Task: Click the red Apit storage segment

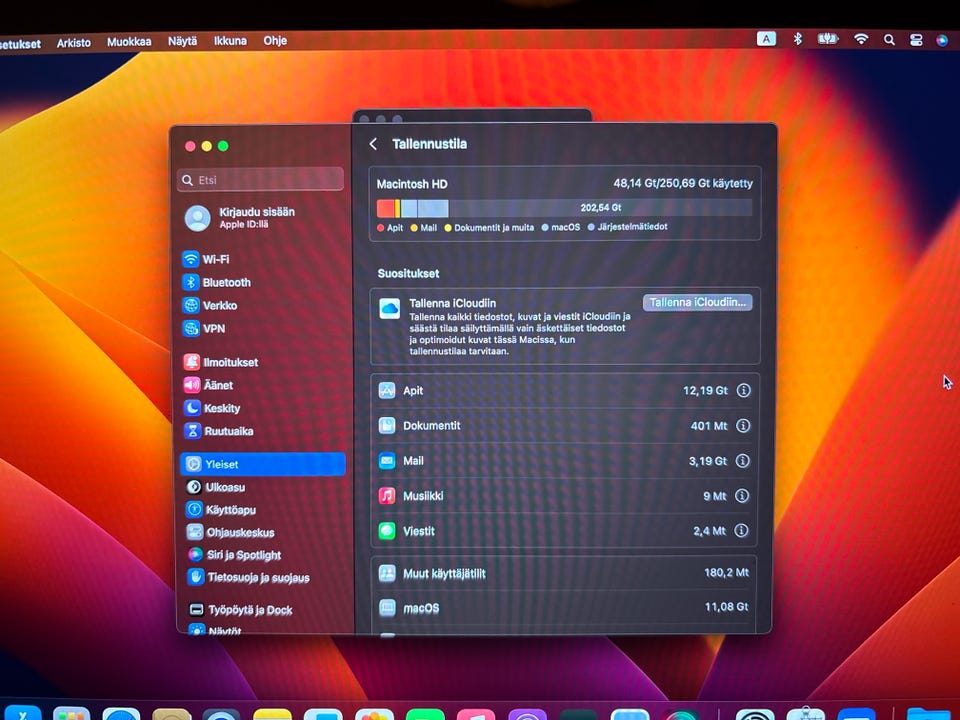Action: [x=386, y=208]
